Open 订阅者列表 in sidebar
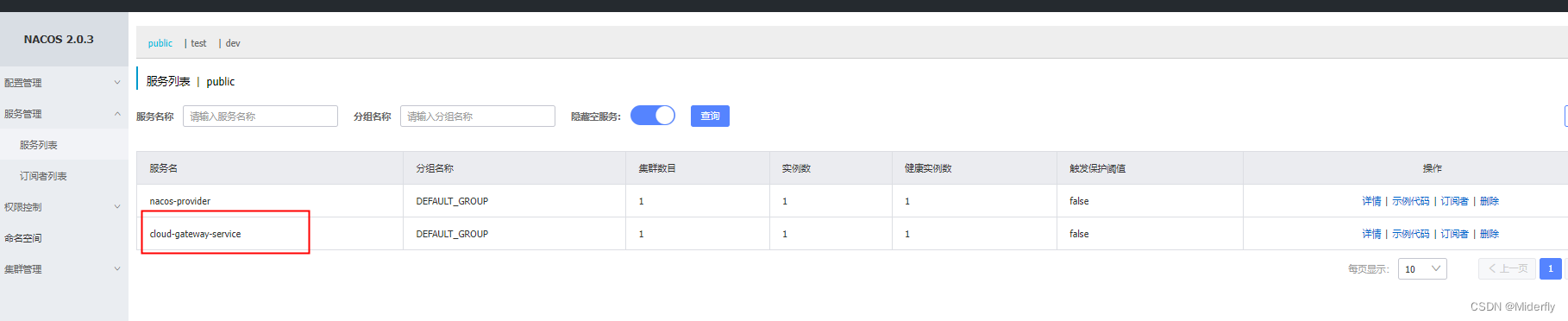1568x321 pixels. coord(64,176)
